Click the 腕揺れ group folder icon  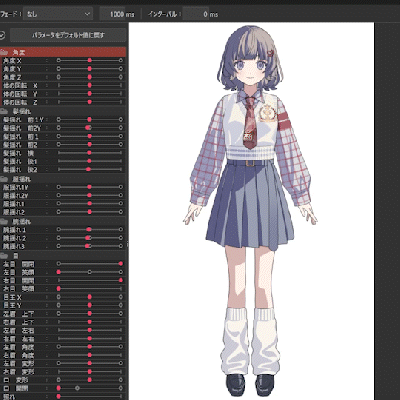[x=4, y=221]
